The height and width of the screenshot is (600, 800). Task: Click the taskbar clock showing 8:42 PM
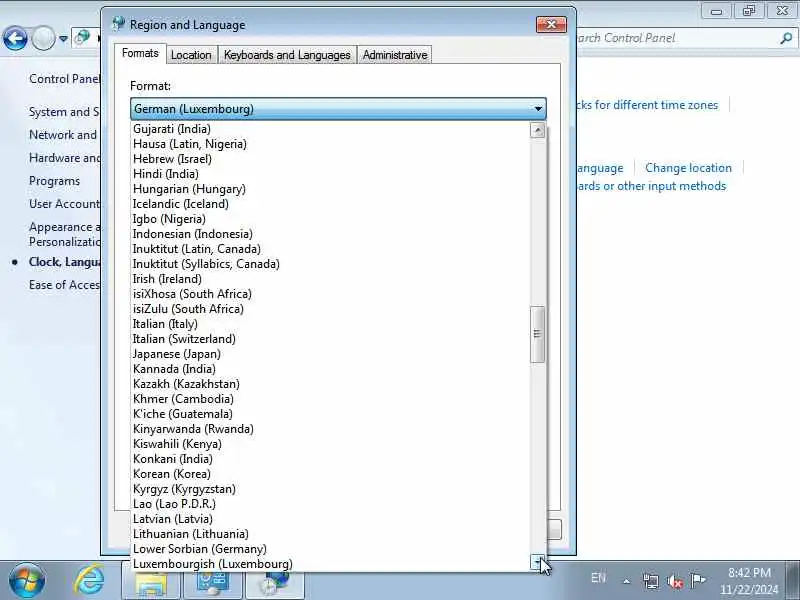coord(749,581)
